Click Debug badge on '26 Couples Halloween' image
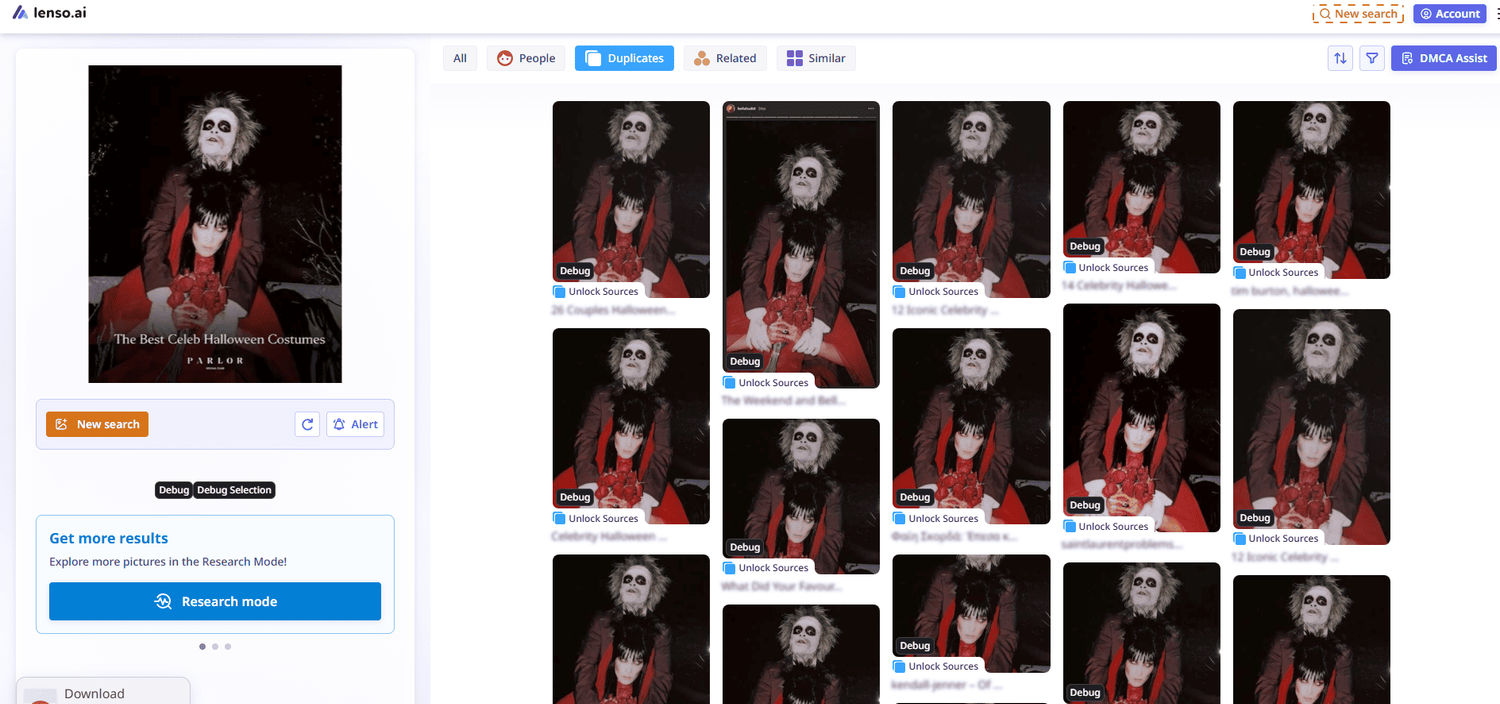Viewport: 1500px width, 704px height. point(575,271)
